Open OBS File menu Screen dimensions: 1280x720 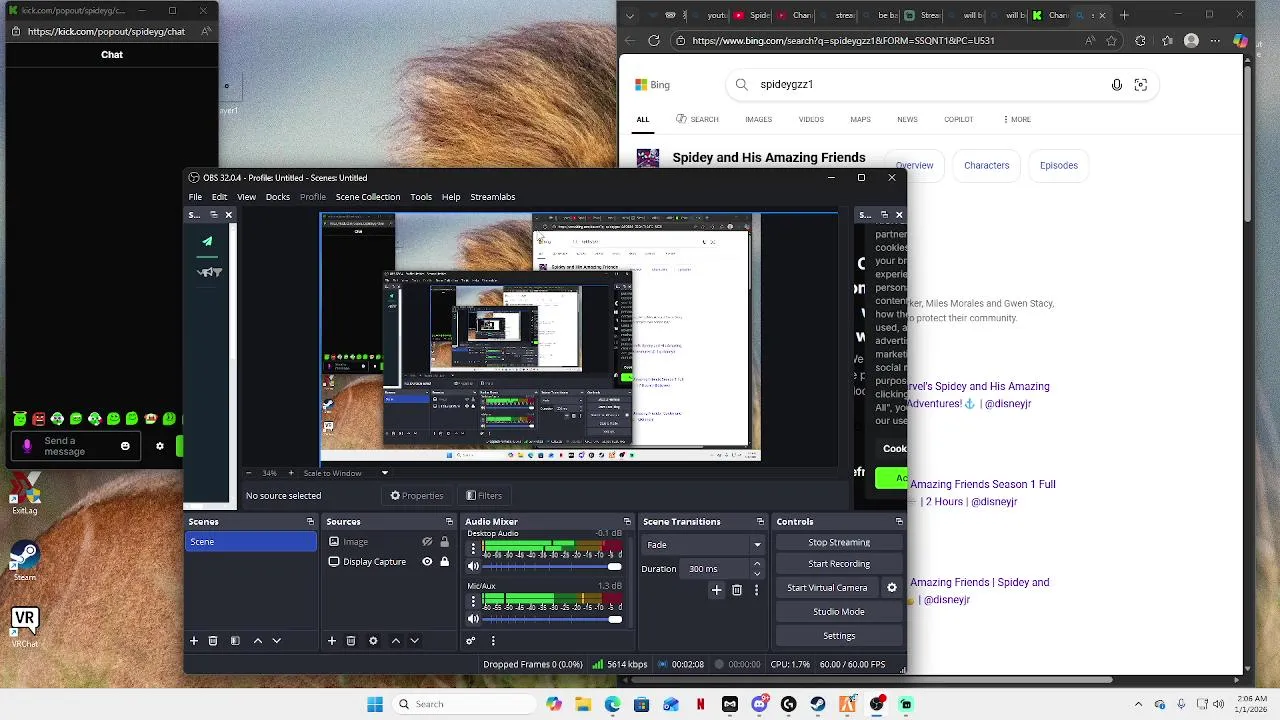tap(195, 197)
